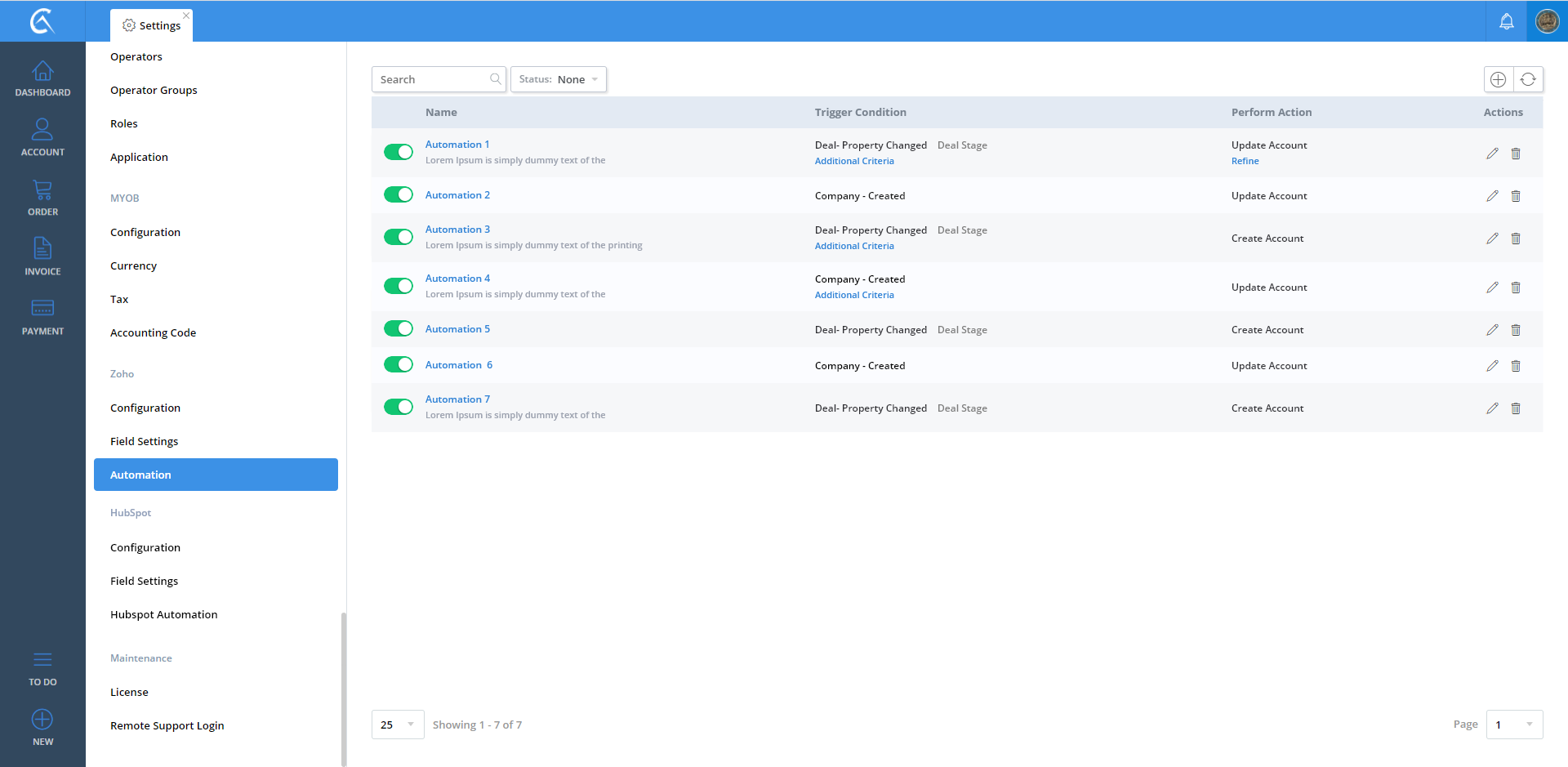Click into the Search input field
Screen dimensions: 1568x767
pyautogui.click(x=431, y=79)
